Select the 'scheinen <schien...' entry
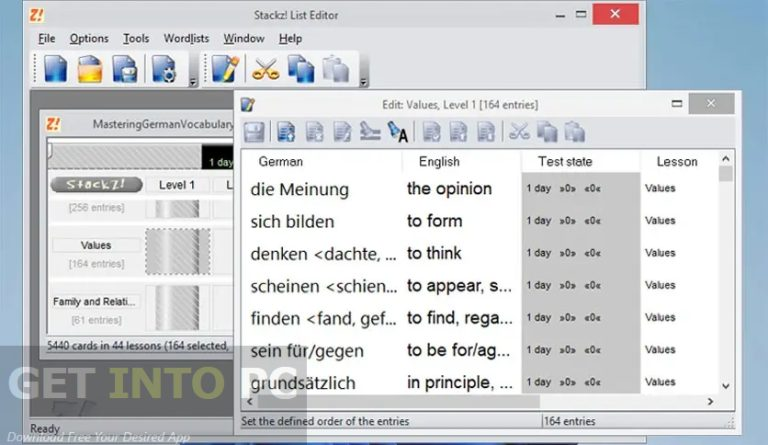This screenshot has width=768, height=445. click(x=324, y=286)
